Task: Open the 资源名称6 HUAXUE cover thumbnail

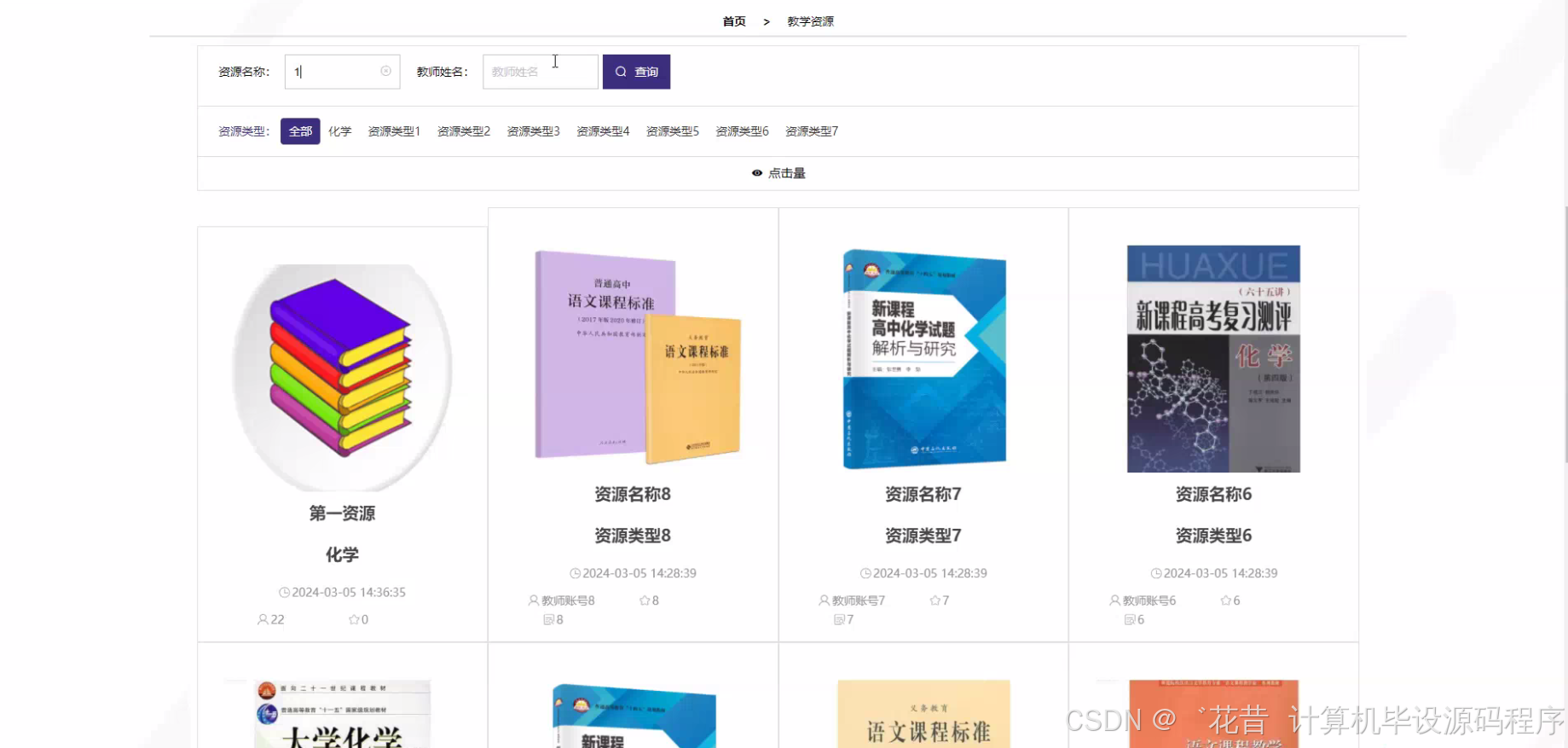Action: tap(1213, 358)
